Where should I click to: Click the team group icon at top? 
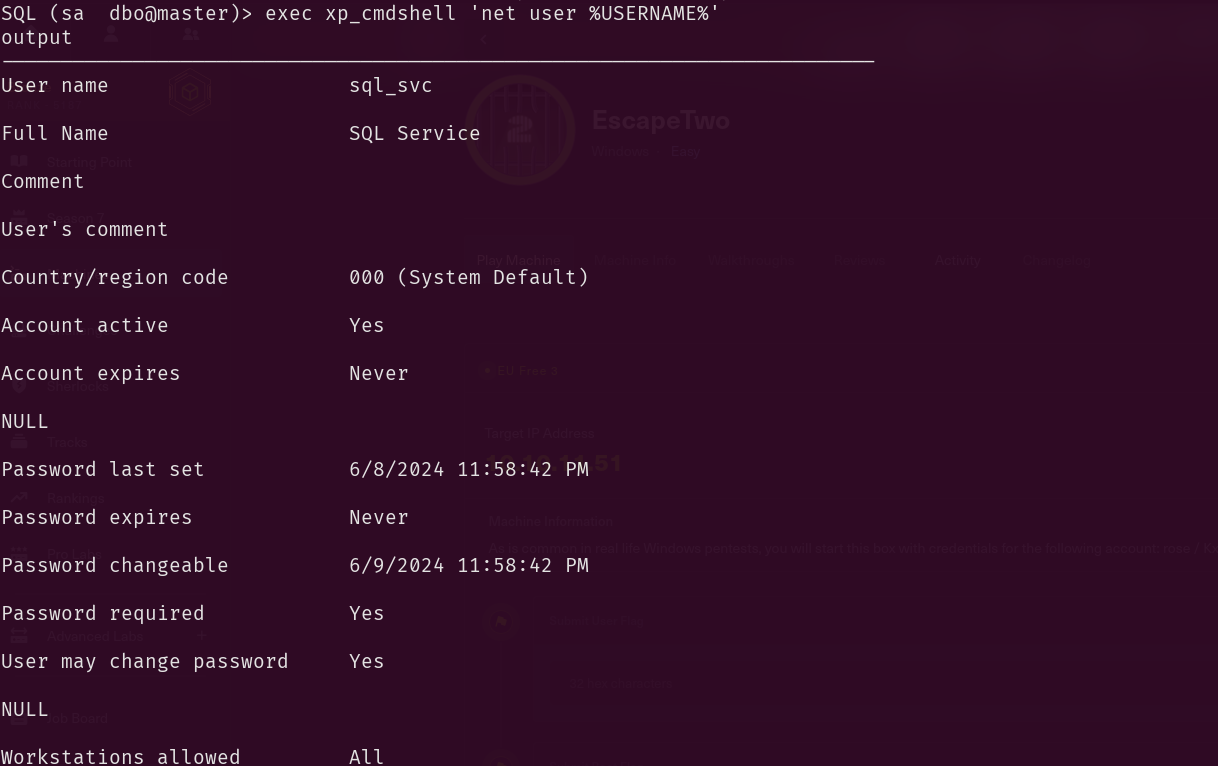[190, 34]
